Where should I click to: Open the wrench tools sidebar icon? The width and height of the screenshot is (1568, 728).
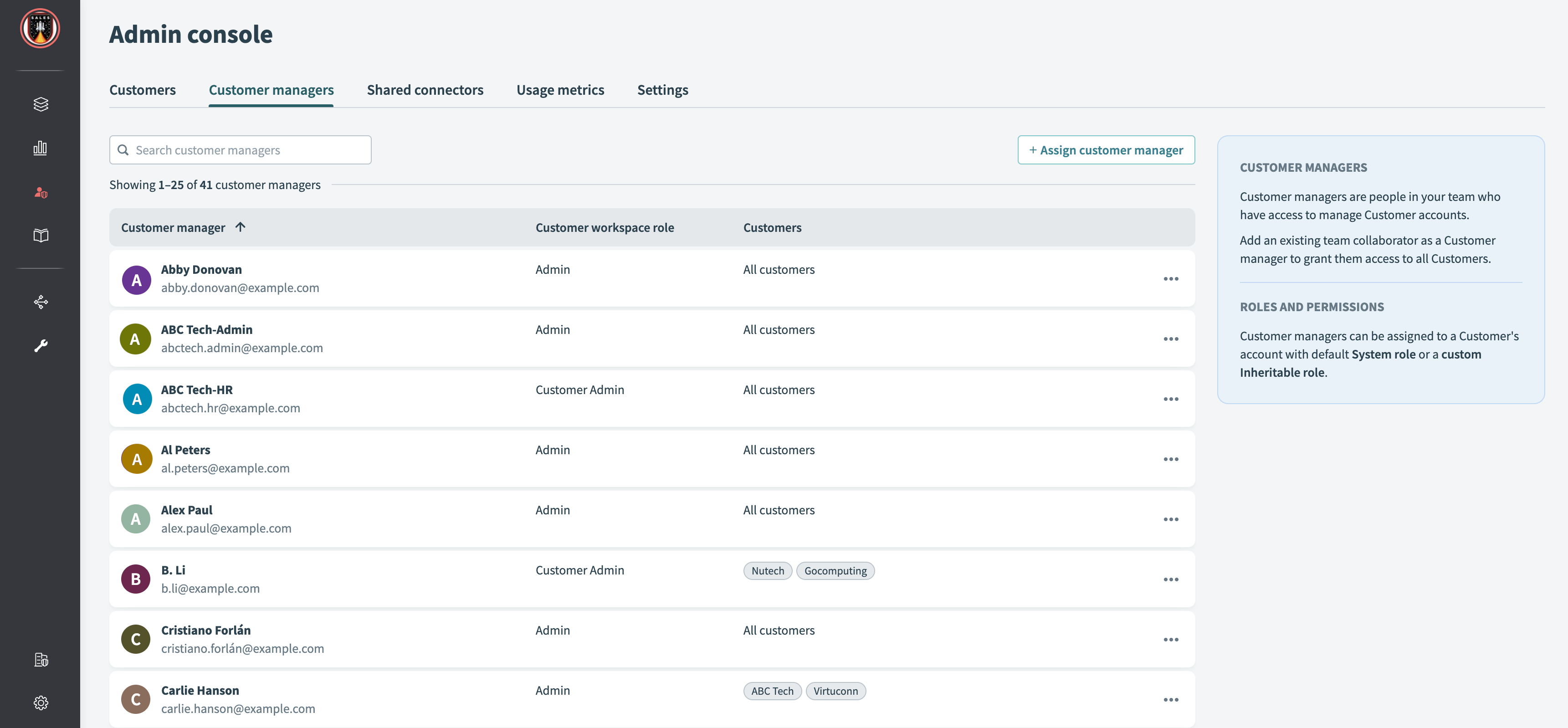tap(41, 346)
